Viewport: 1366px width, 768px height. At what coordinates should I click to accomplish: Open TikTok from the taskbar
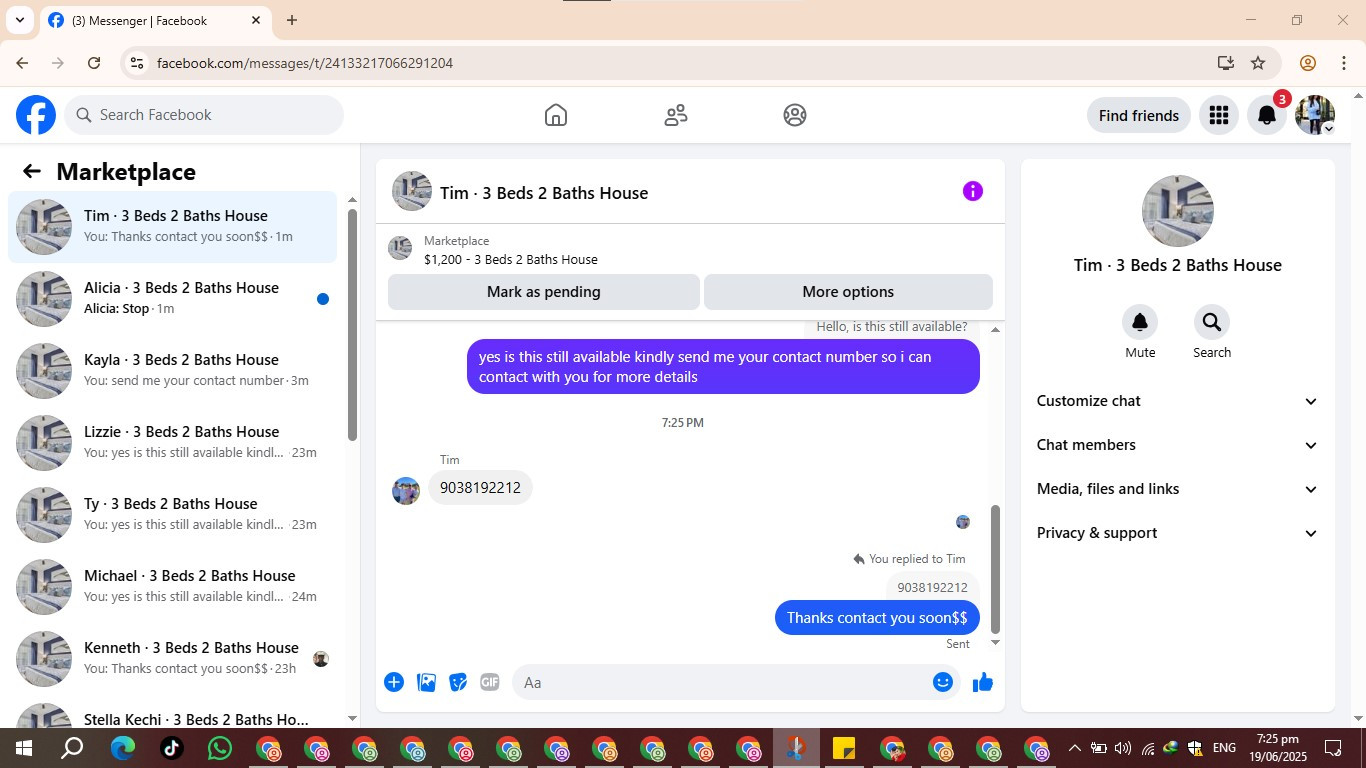[x=171, y=748]
